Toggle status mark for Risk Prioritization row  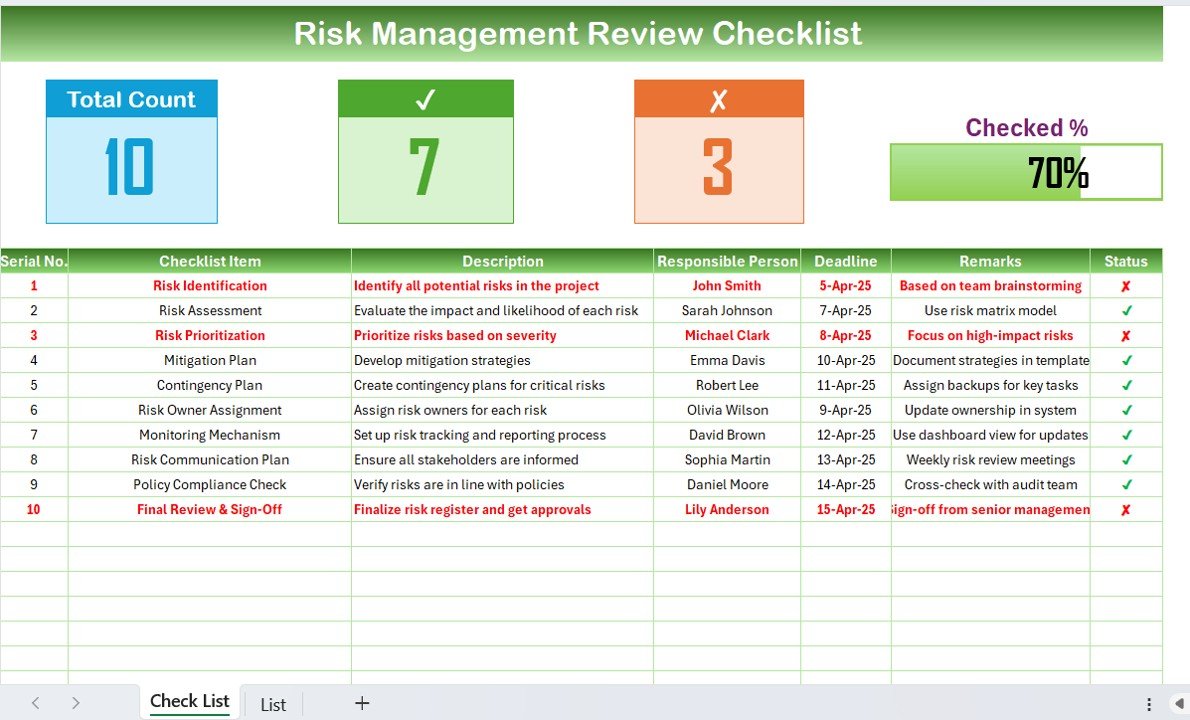pos(1126,335)
